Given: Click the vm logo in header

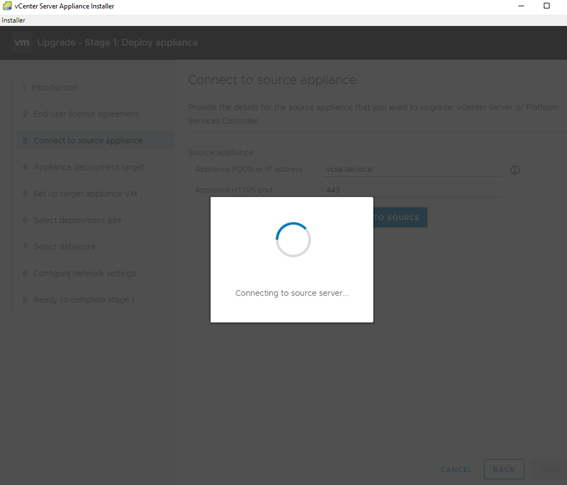Looking at the screenshot, I should pos(22,43).
